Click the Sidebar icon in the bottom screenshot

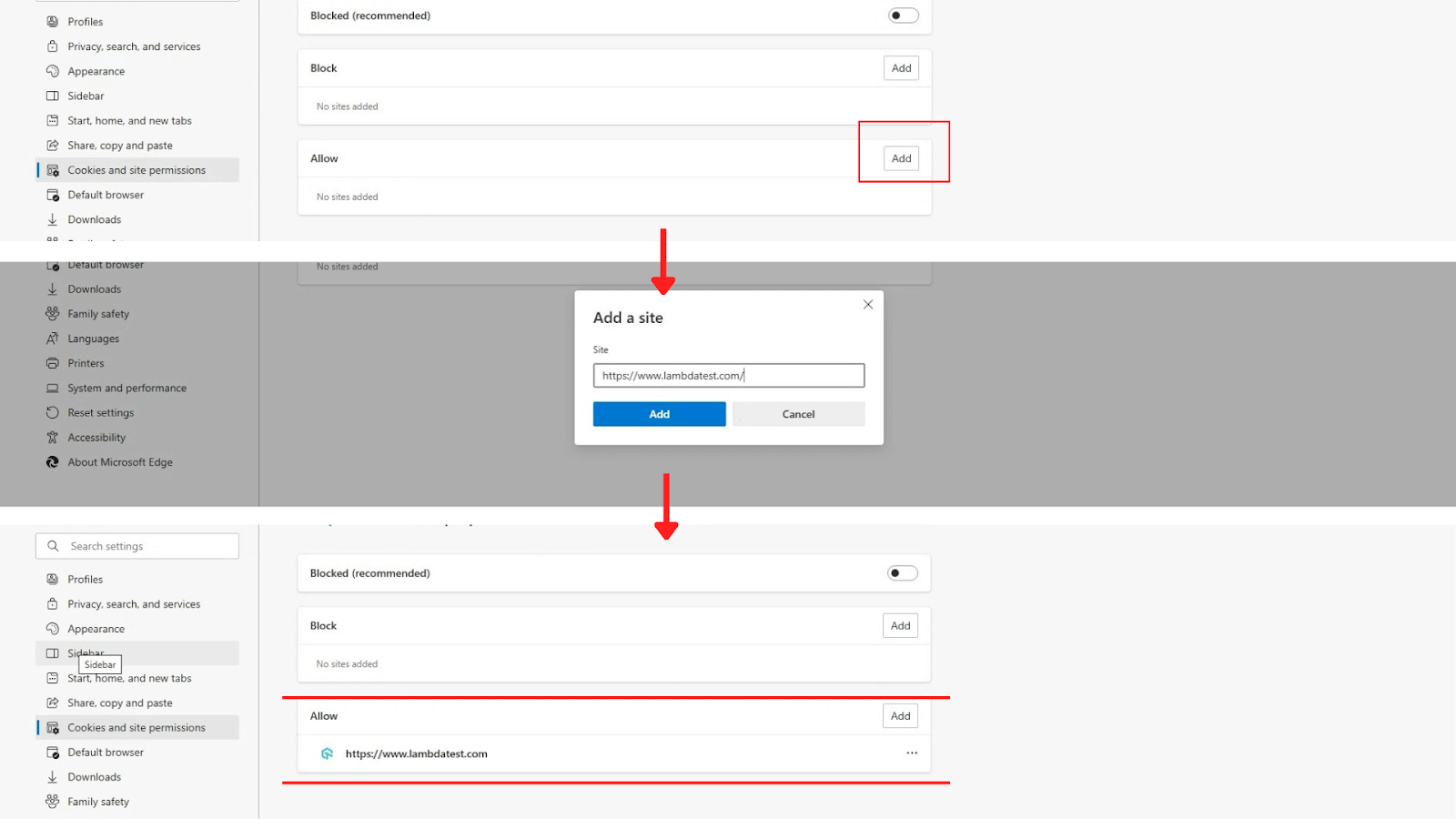pyautogui.click(x=53, y=653)
